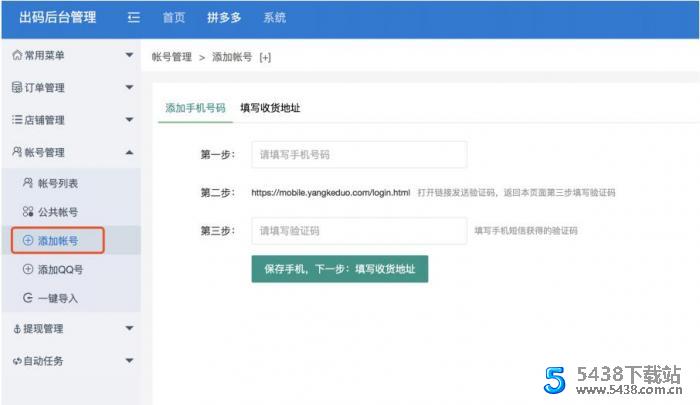This screenshot has width=700, height=405.
Task: Click the green 保存手机 next-step button
Action: coord(339,268)
